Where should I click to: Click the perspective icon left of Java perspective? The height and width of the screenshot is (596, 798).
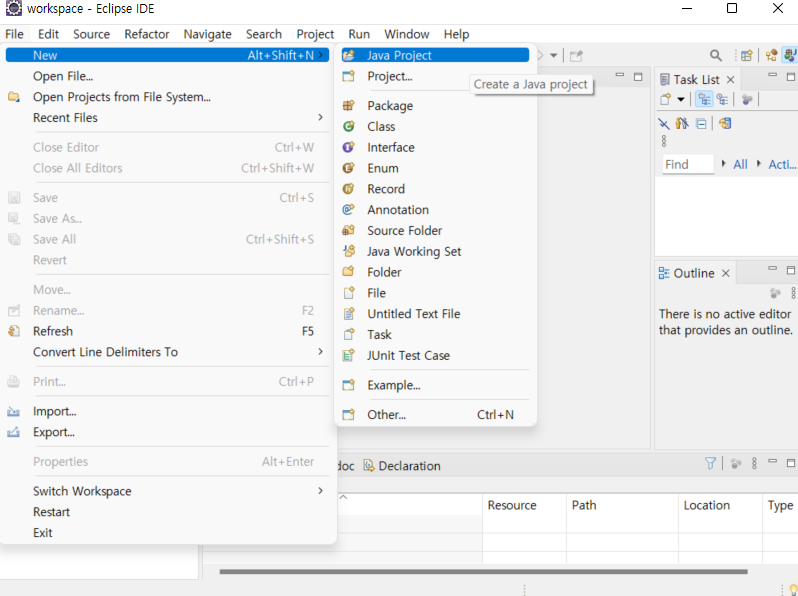click(x=772, y=55)
